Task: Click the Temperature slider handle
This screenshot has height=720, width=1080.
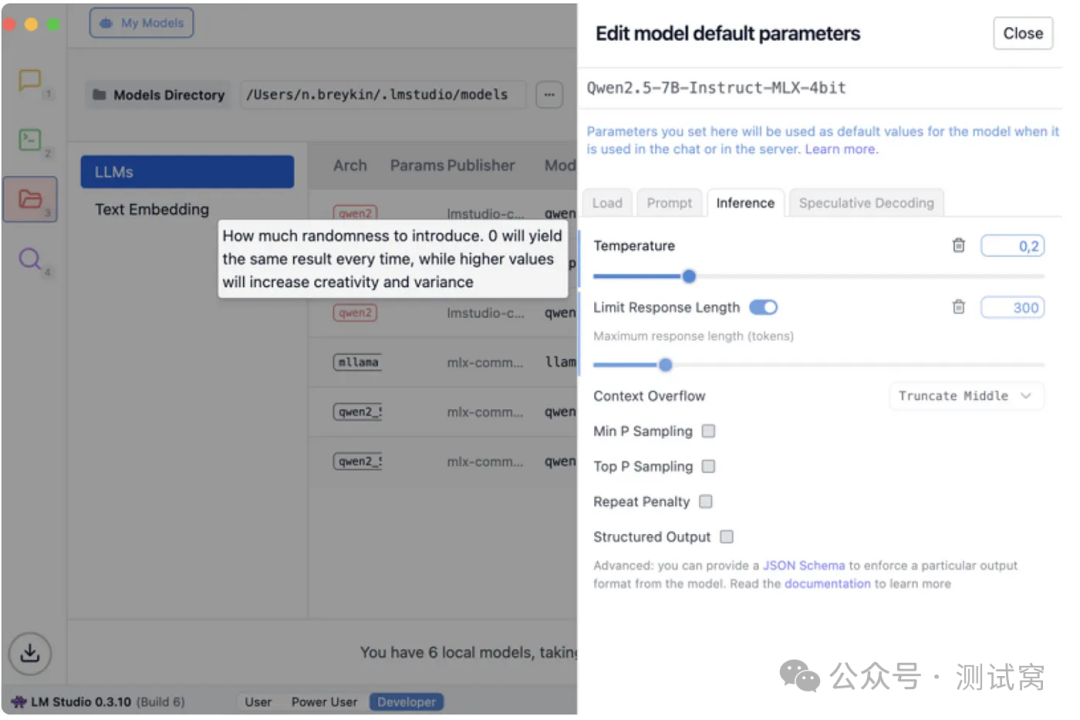Action: [689, 277]
